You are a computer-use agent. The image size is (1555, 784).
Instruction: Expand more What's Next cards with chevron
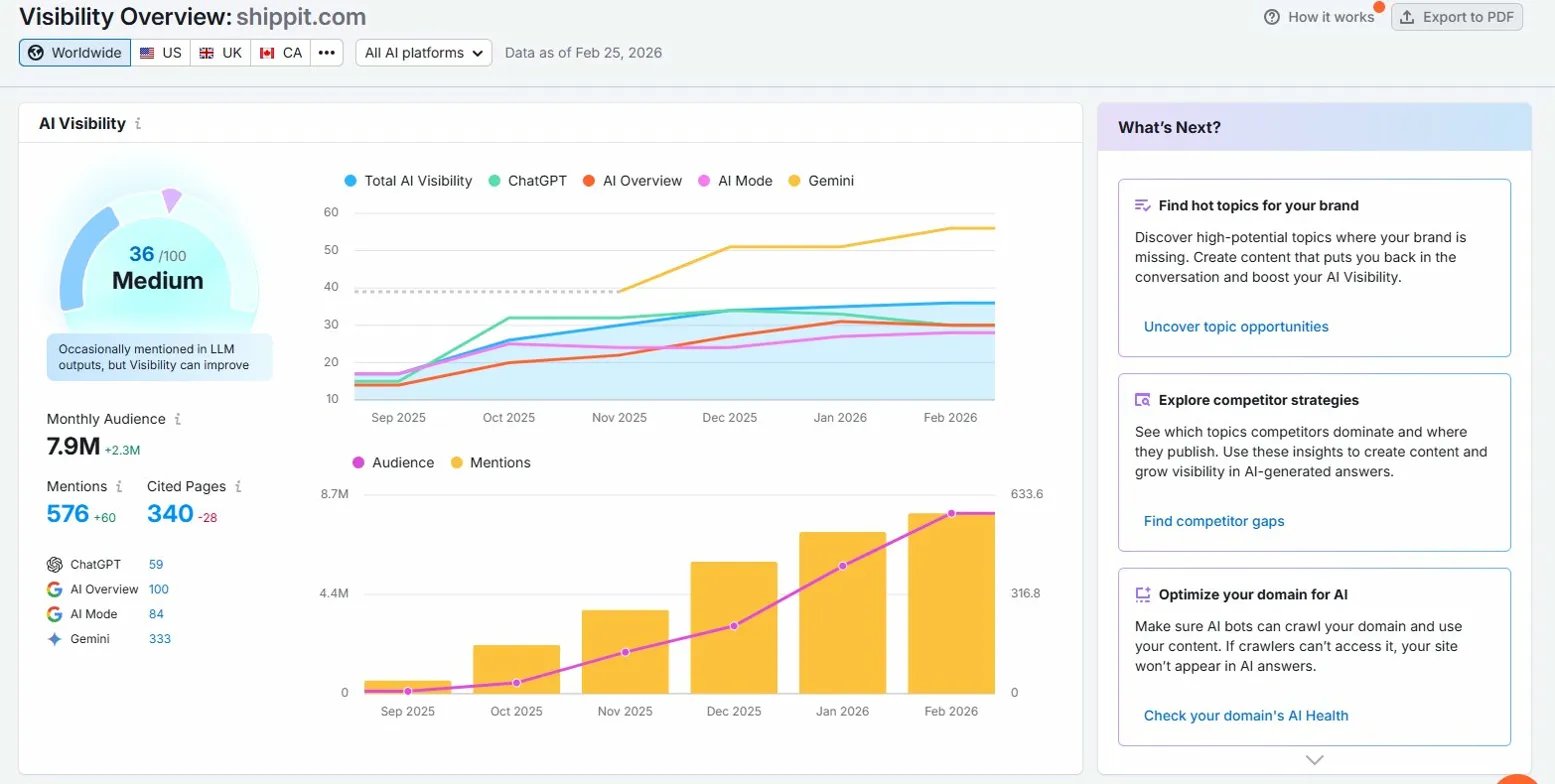pos(1314,760)
